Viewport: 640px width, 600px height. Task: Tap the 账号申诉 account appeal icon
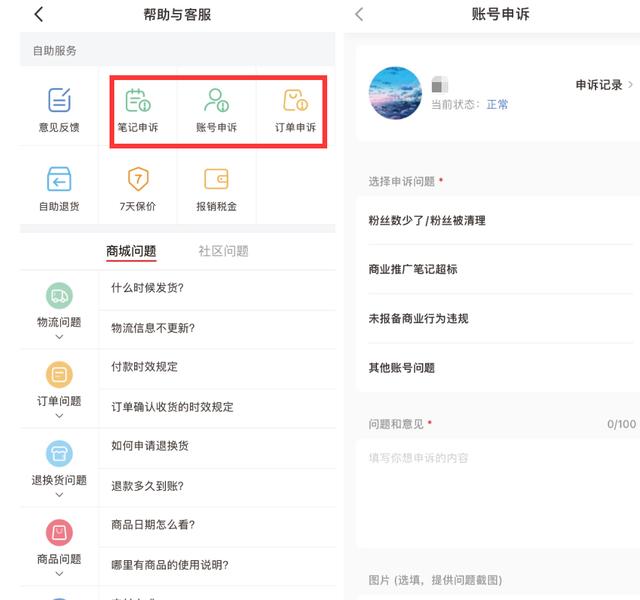[216, 109]
